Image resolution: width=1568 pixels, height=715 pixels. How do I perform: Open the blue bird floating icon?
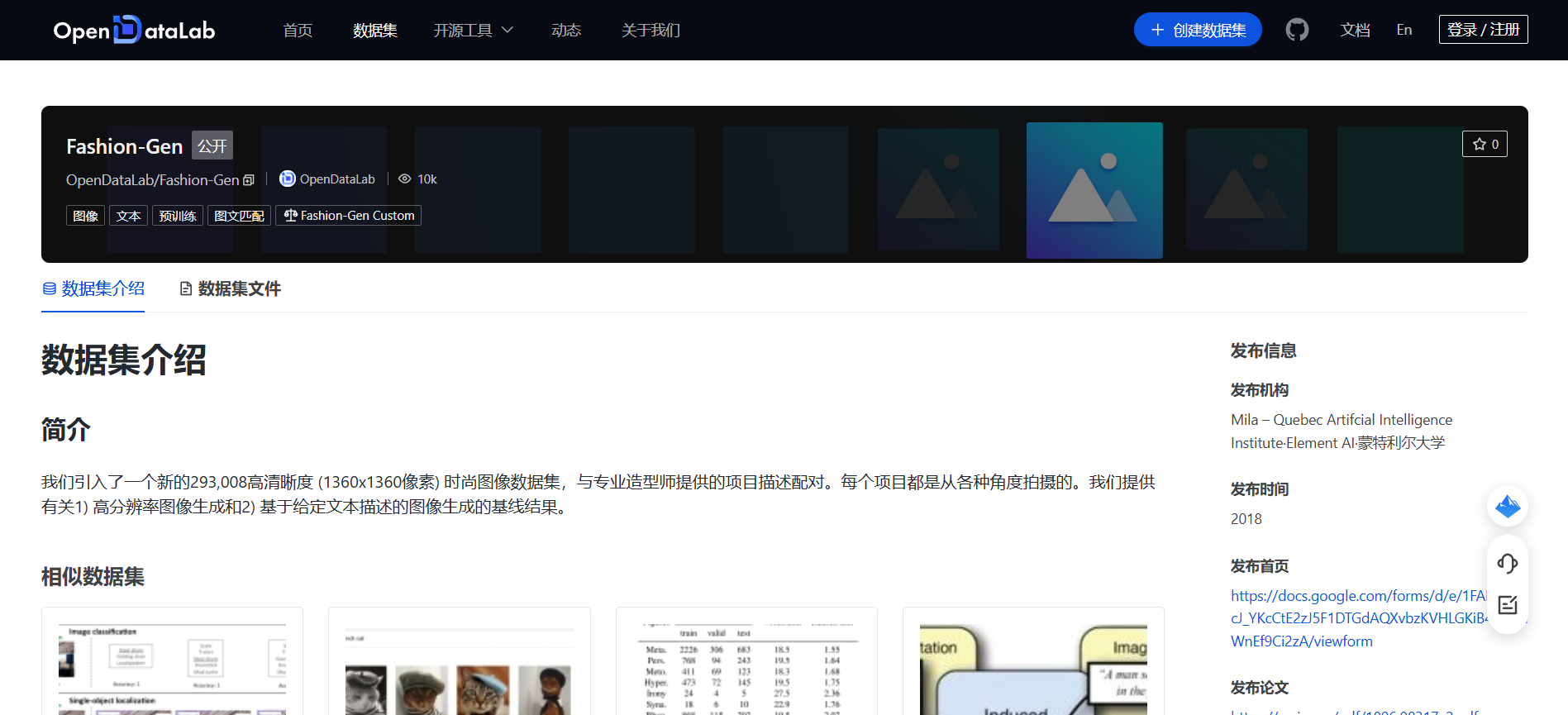[x=1508, y=506]
